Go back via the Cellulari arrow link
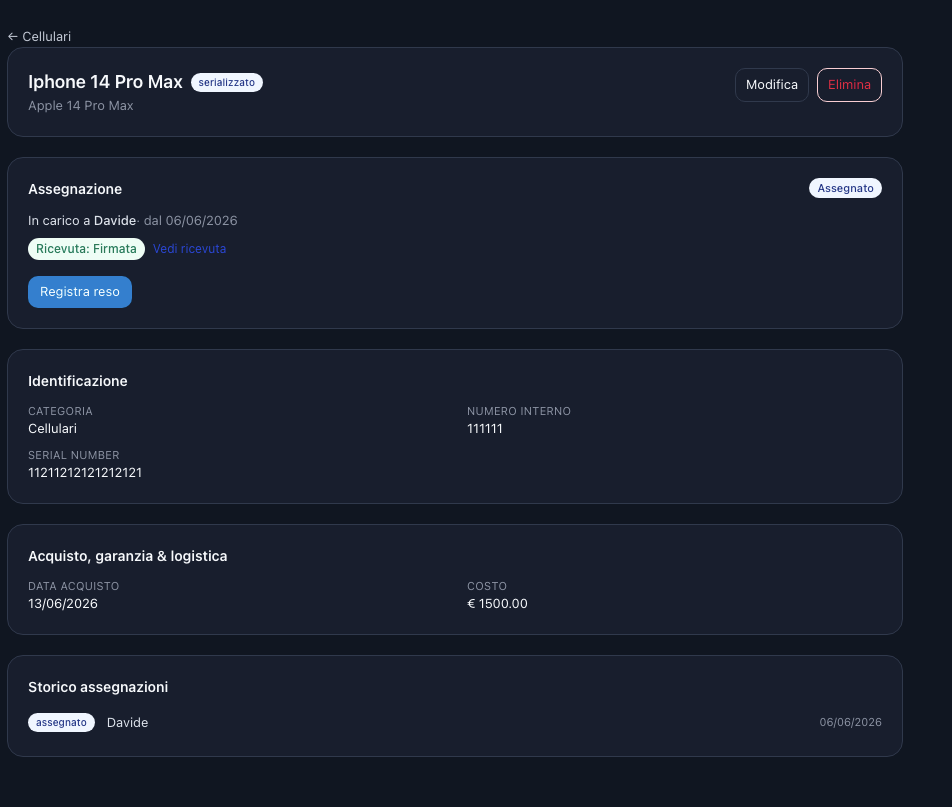952x807 pixels. [x=39, y=36]
